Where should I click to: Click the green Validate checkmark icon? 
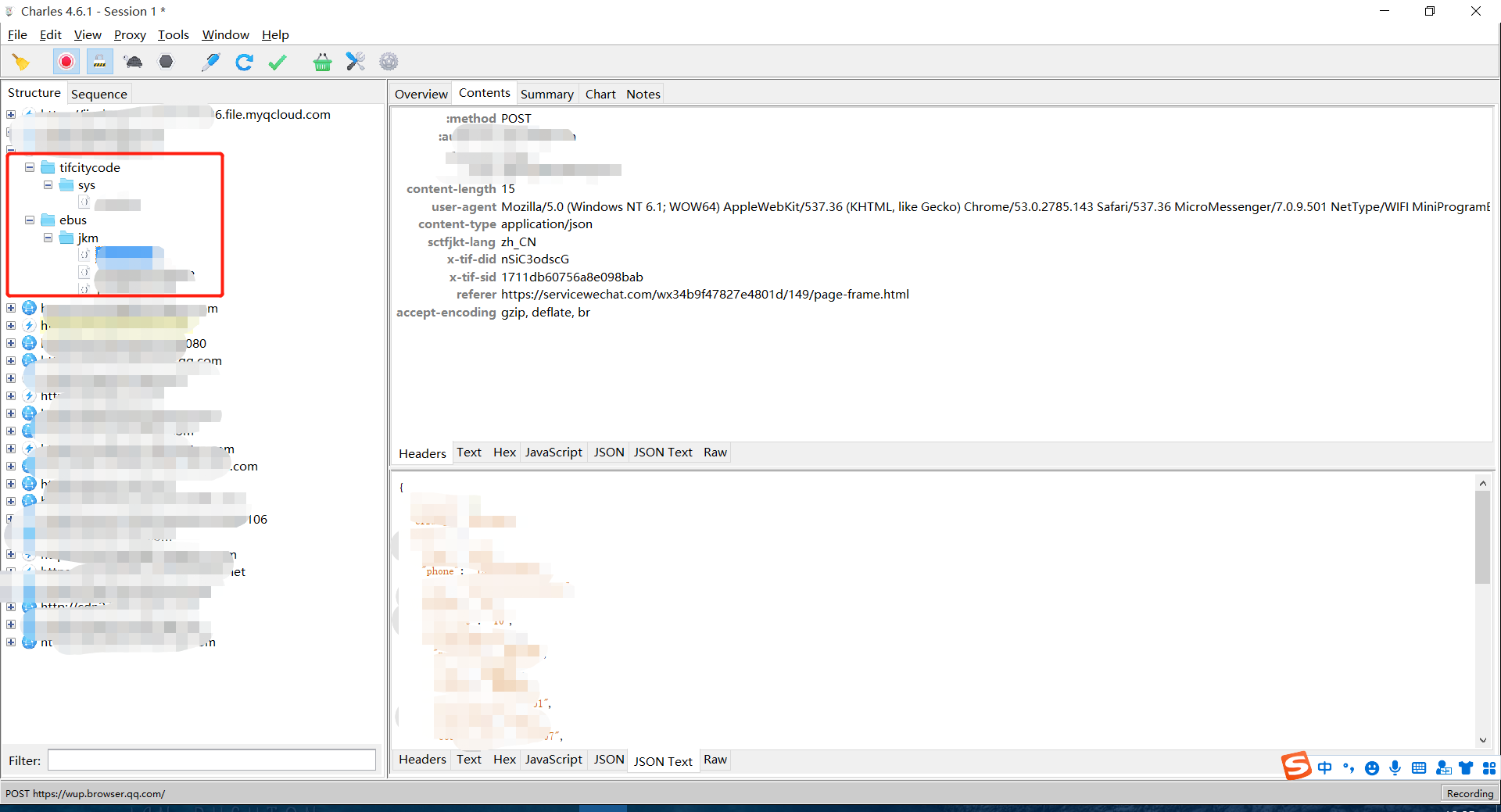coord(278,62)
